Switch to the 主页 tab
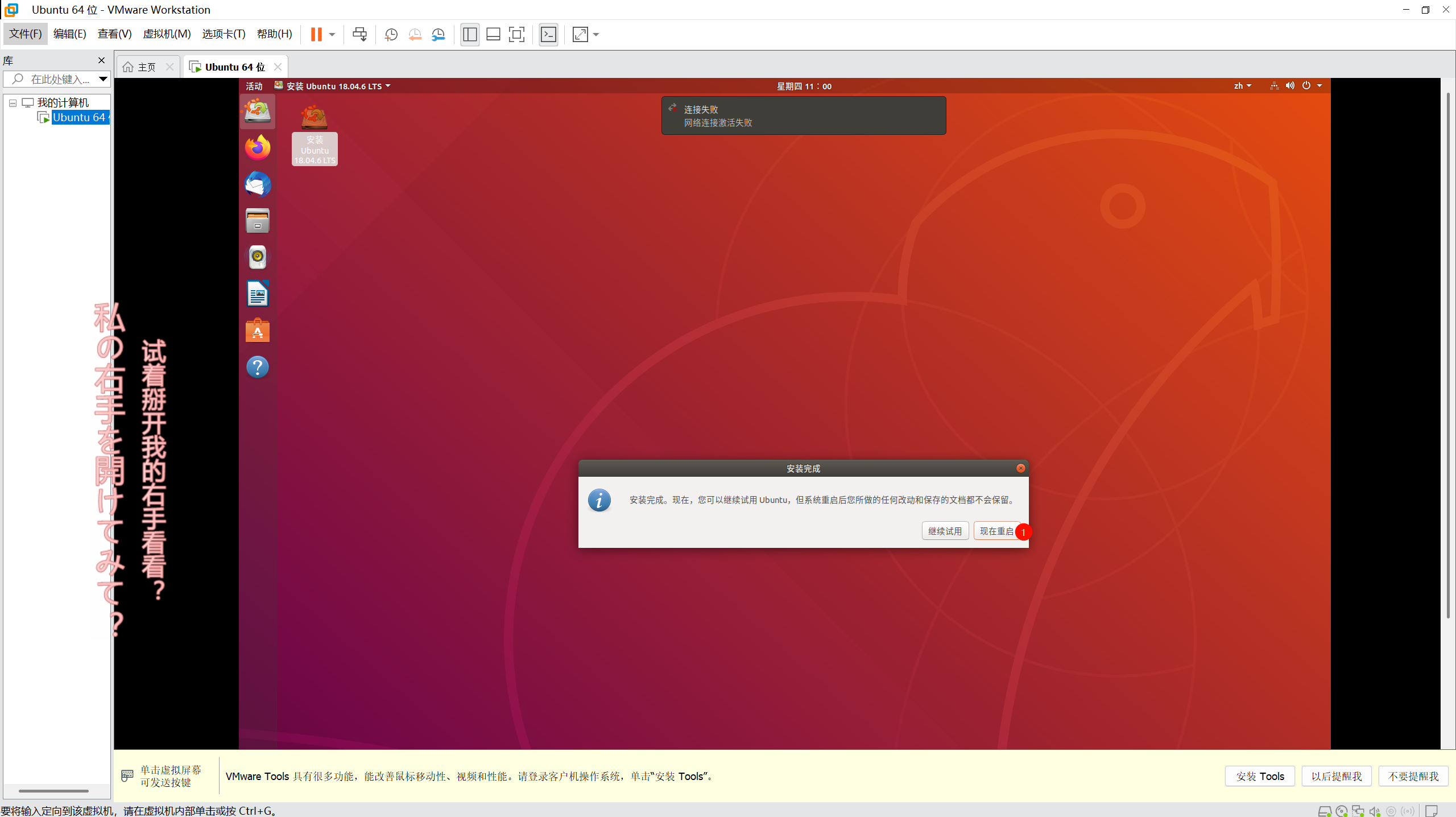 click(x=146, y=67)
